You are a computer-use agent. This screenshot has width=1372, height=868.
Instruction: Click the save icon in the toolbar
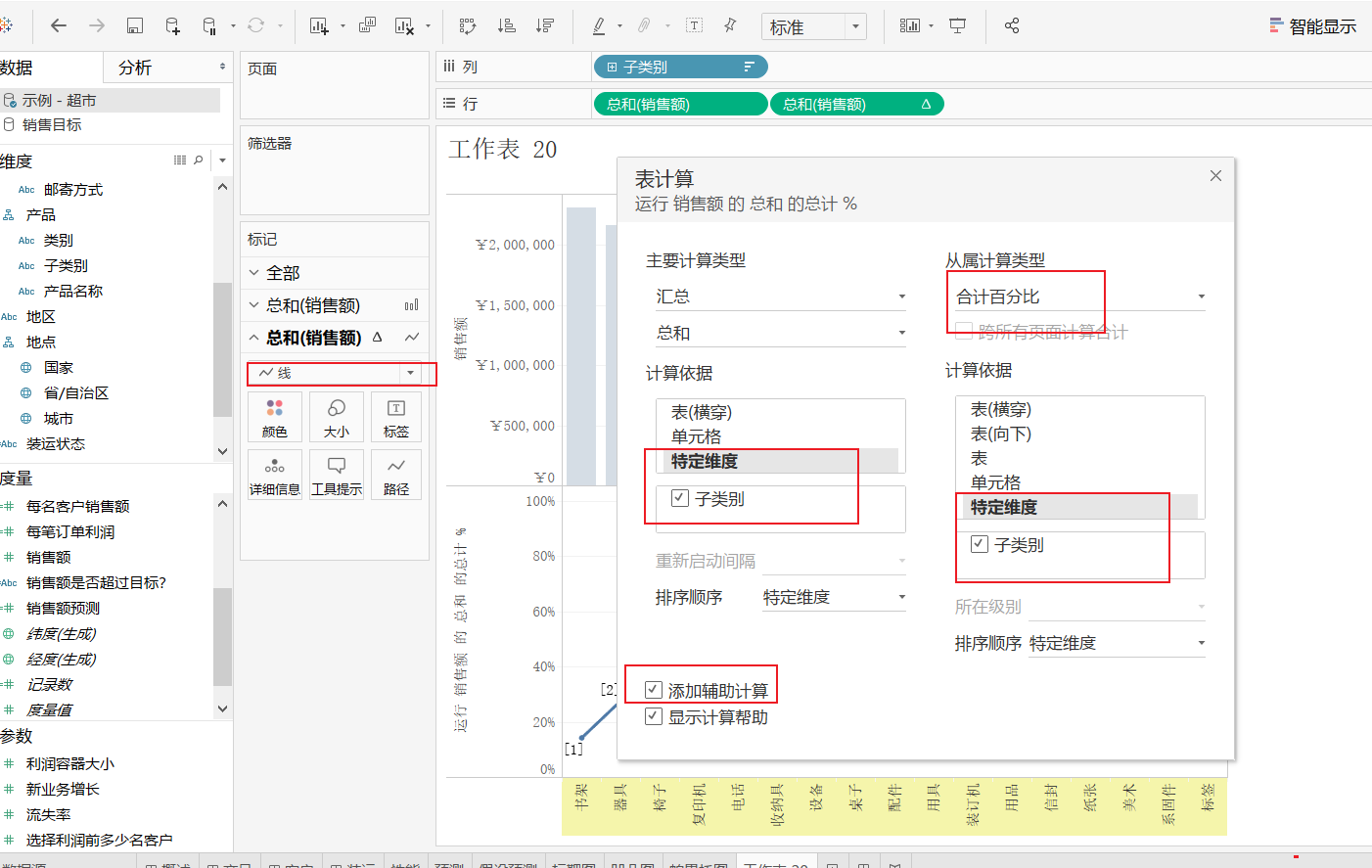[135, 25]
